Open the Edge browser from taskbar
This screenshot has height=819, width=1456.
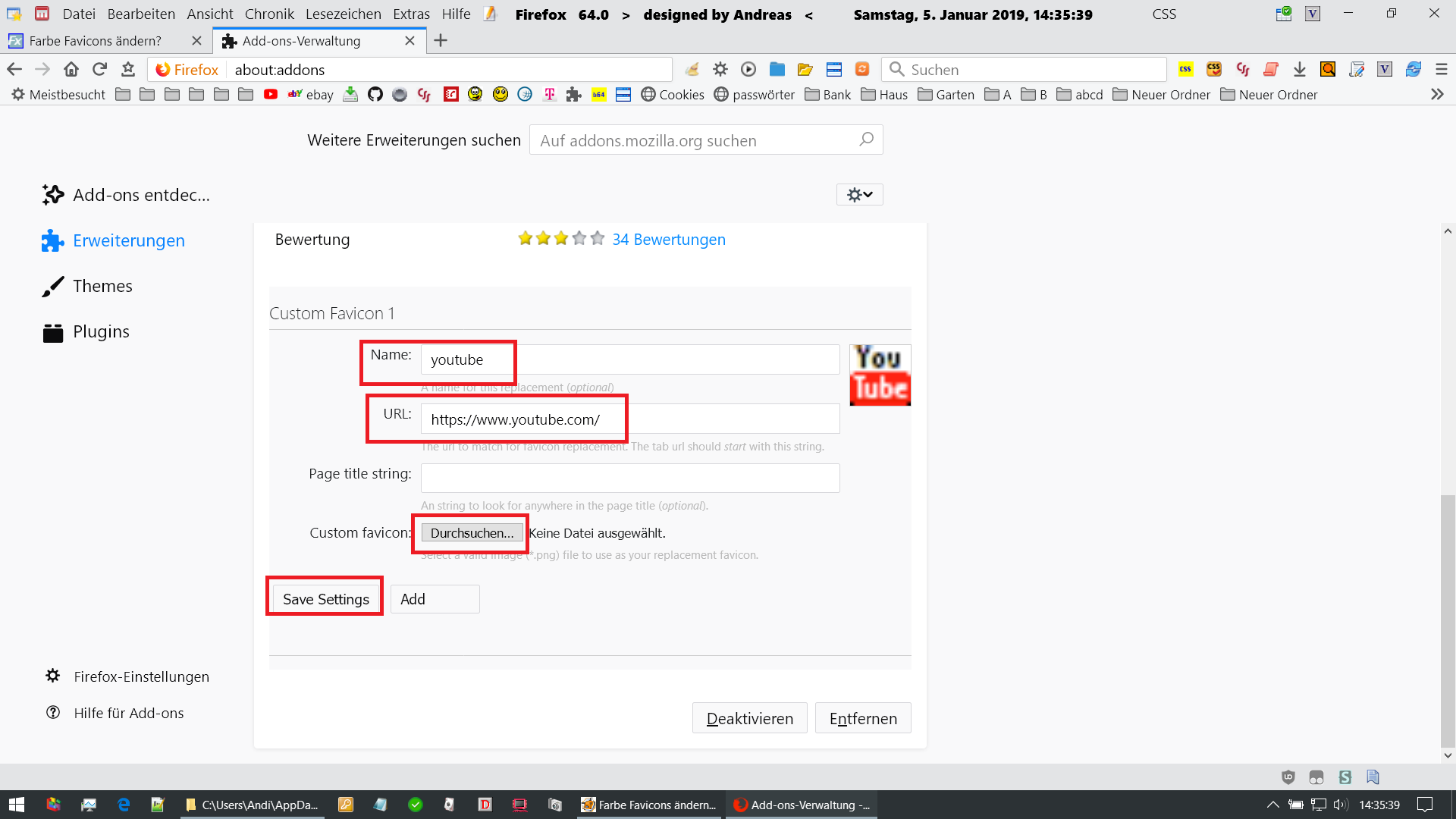click(x=124, y=805)
